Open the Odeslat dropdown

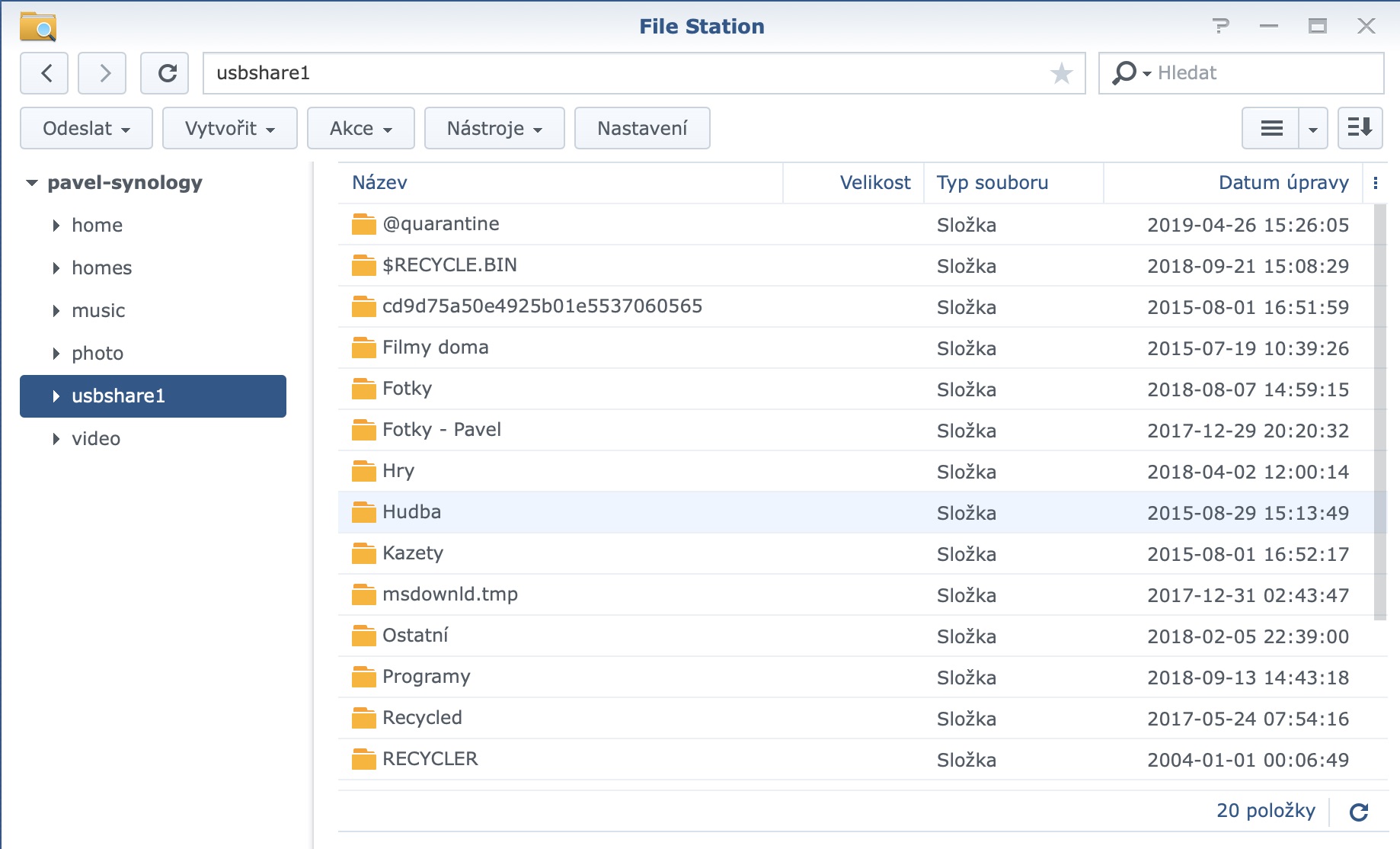pyautogui.click(x=85, y=128)
